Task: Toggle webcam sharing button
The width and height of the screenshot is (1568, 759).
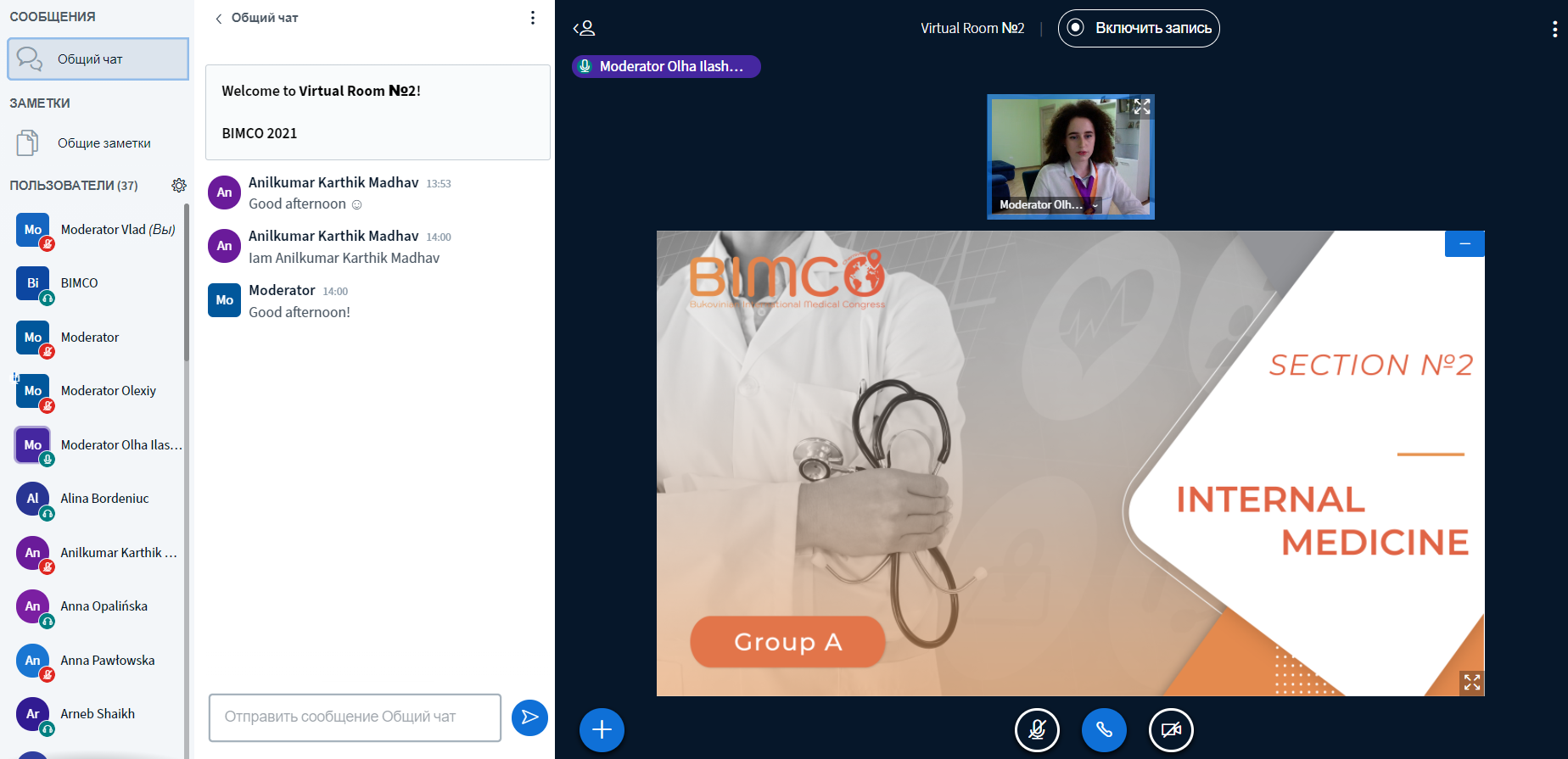Action: (1171, 729)
